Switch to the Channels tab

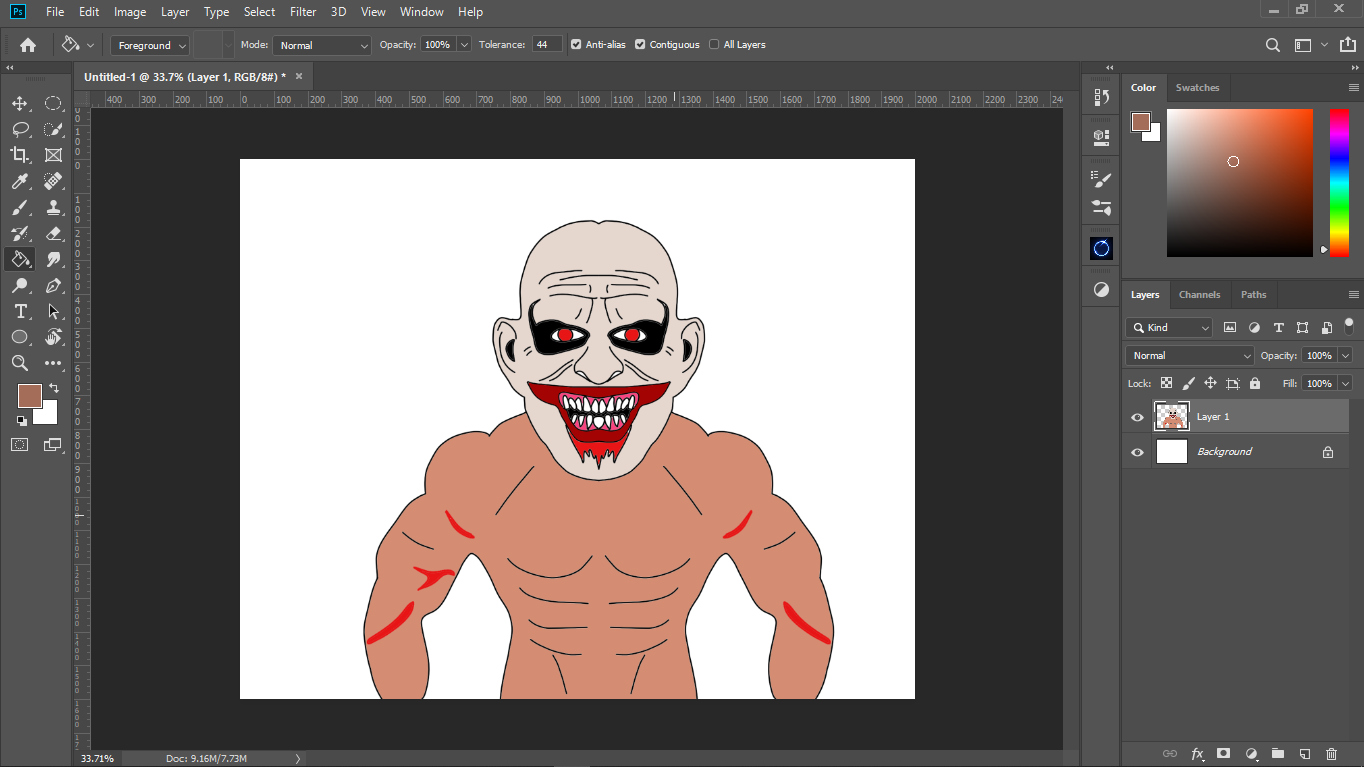pos(1199,295)
